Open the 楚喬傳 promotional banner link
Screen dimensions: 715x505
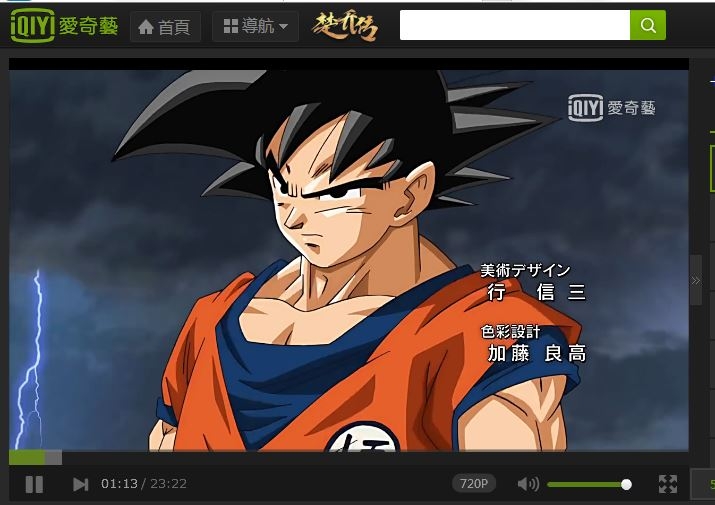345,26
